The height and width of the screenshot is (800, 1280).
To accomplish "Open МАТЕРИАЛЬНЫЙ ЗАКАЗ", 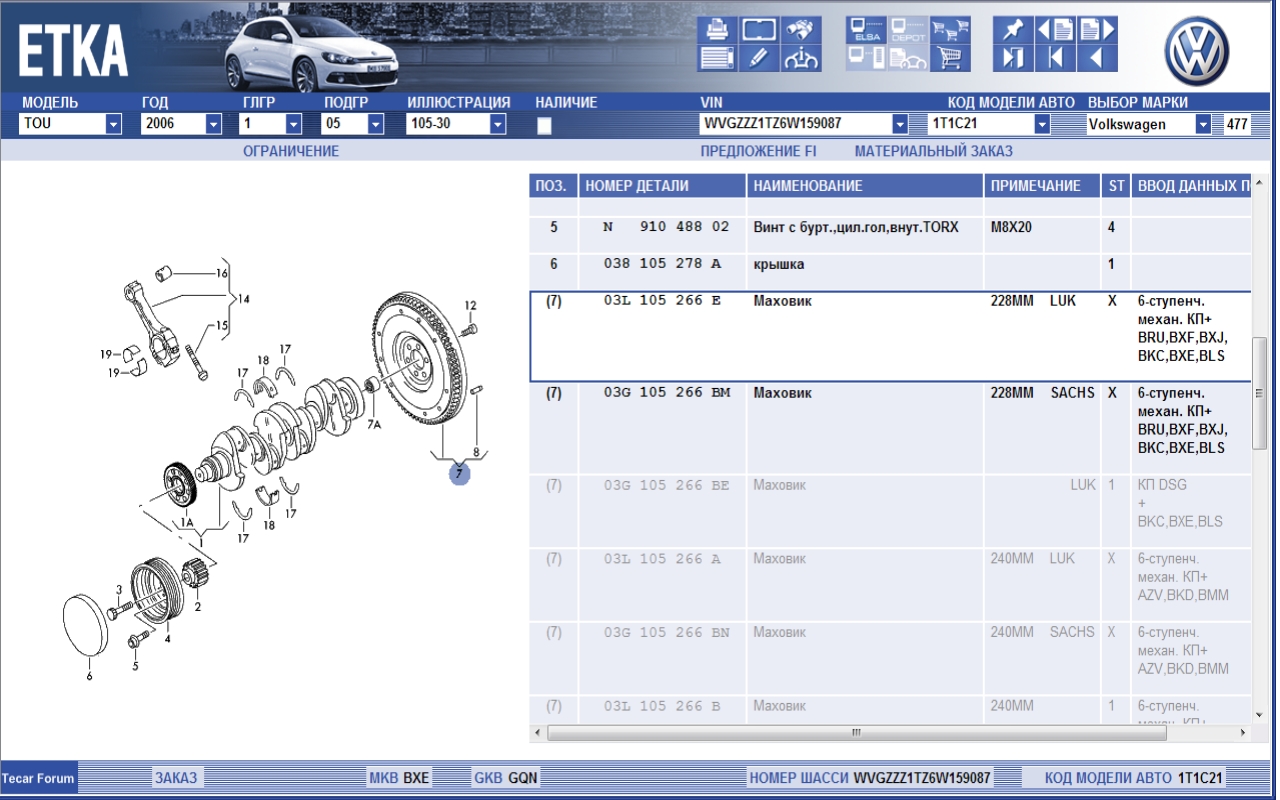I will [933, 151].
